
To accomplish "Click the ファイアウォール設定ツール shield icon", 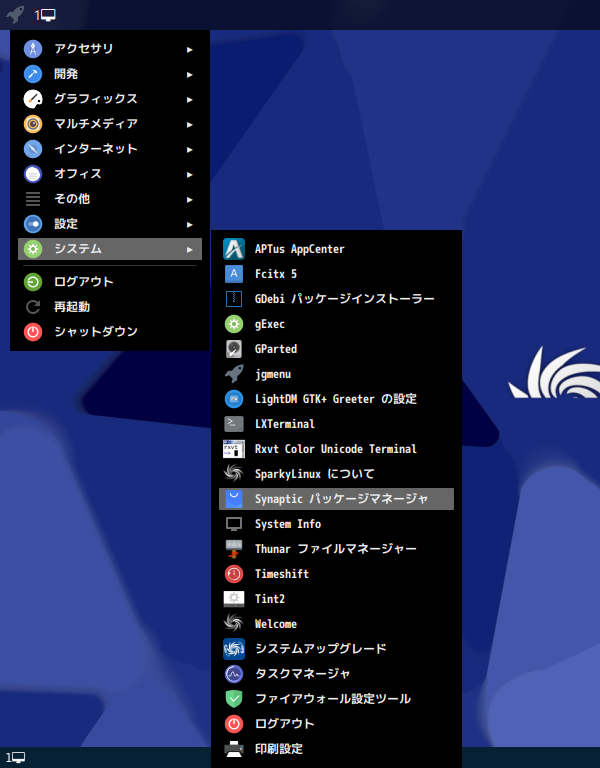I will pyautogui.click(x=234, y=698).
